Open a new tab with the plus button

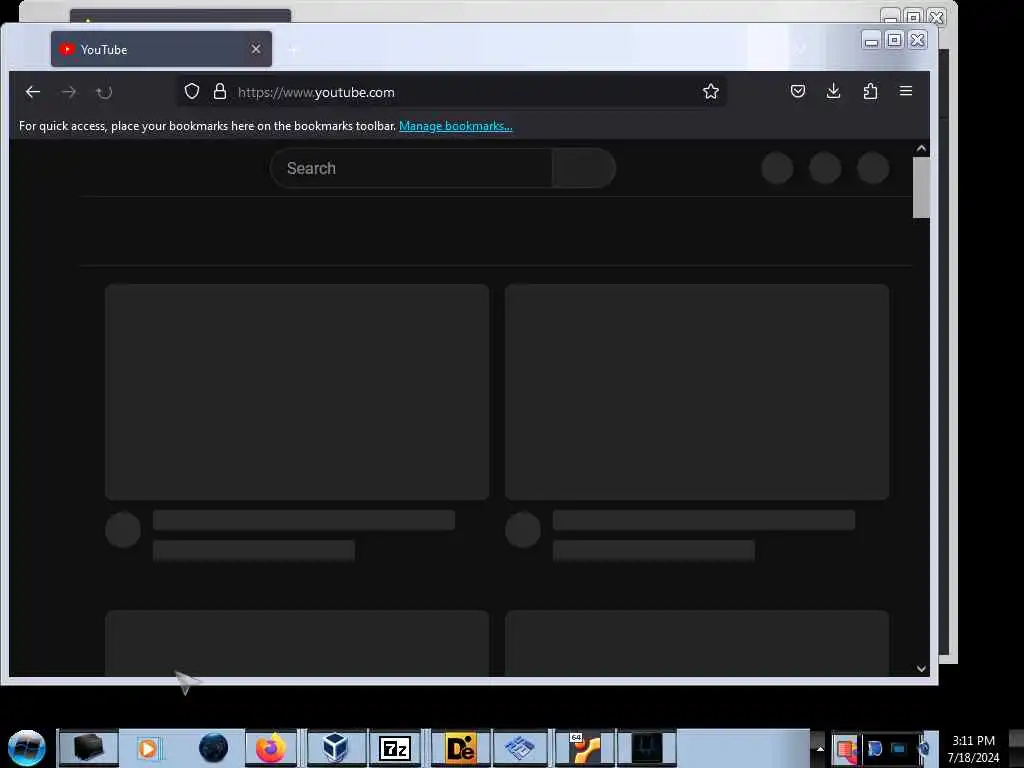pos(293,50)
